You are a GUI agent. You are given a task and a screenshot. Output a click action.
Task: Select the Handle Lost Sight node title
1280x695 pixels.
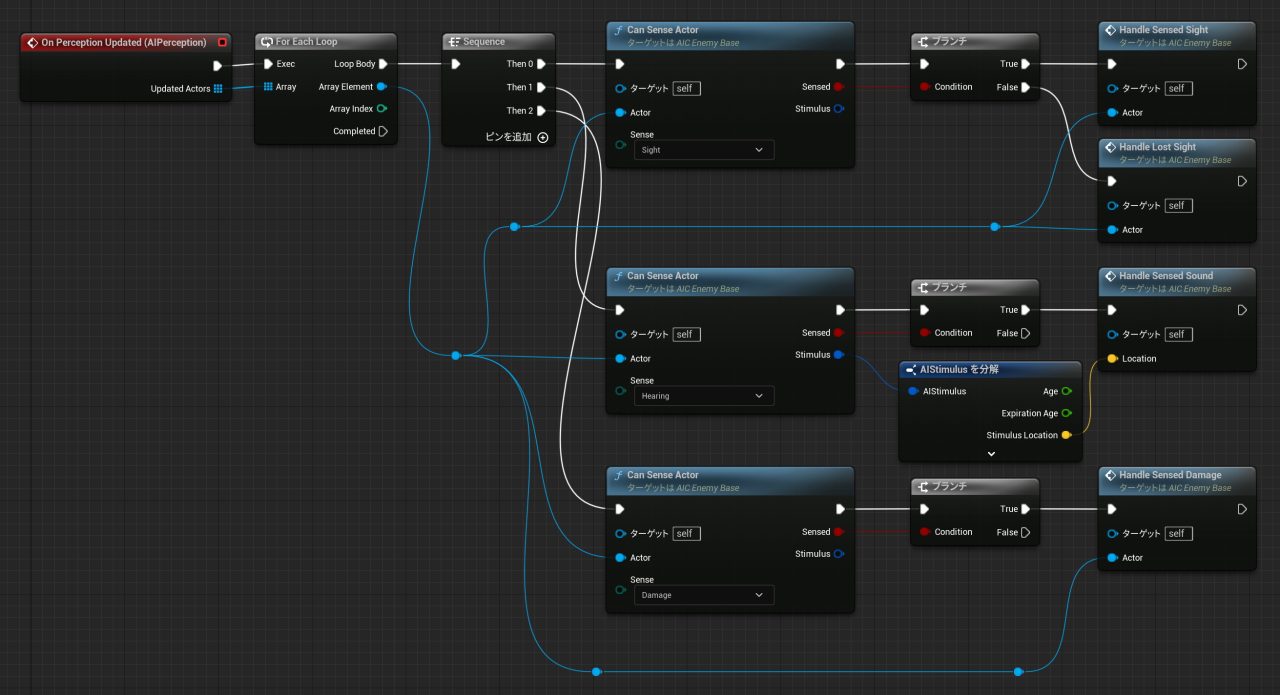click(x=1156, y=147)
